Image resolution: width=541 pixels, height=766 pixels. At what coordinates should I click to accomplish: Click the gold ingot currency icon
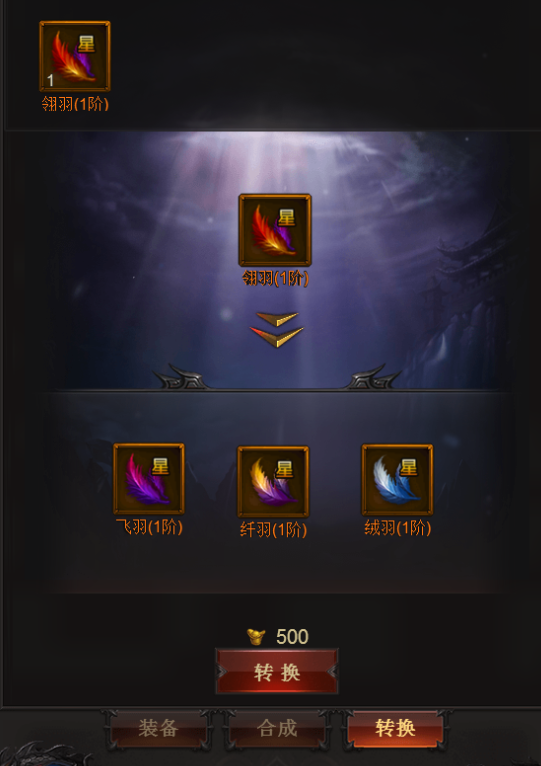(256, 637)
